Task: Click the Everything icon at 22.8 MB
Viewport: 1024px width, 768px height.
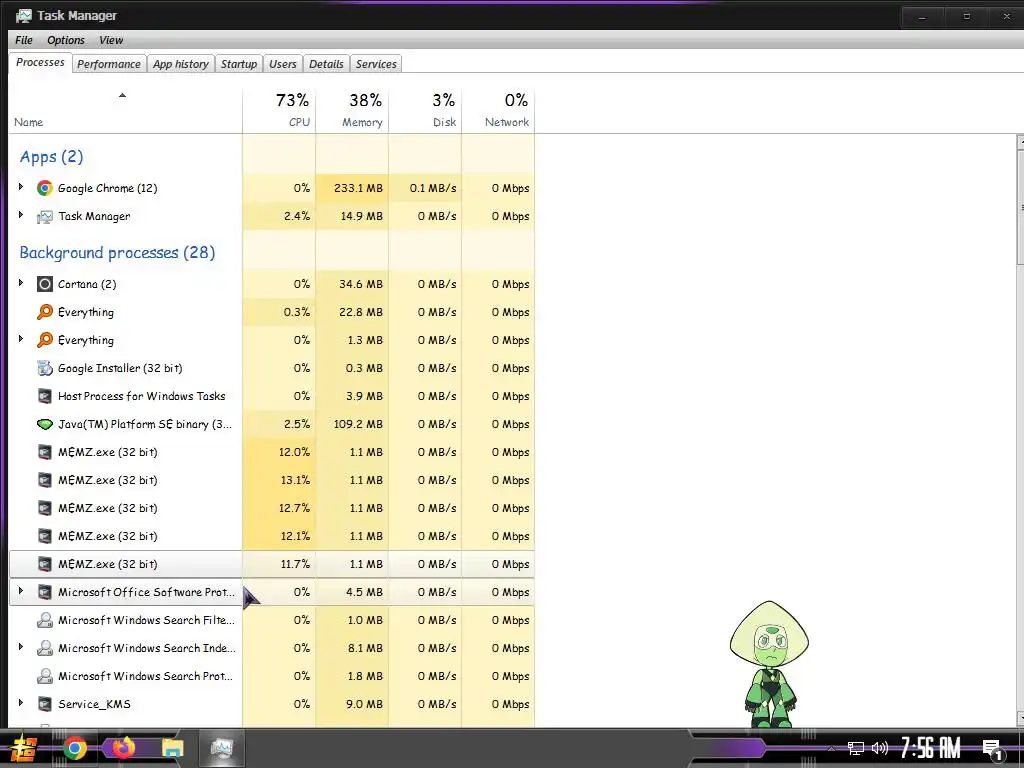Action: tap(44, 312)
